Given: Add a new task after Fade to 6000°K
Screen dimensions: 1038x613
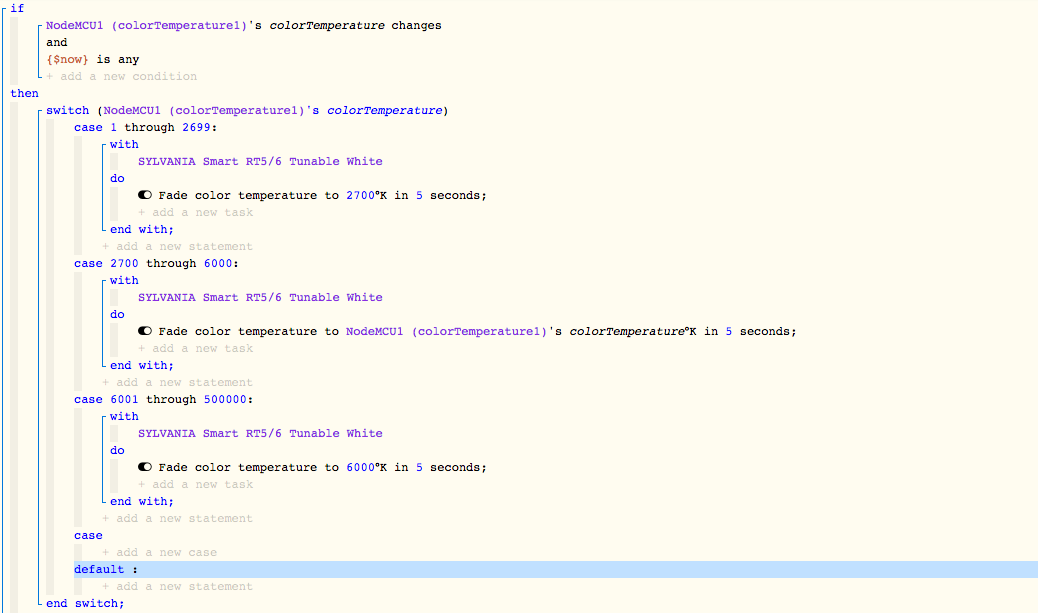Looking at the screenshot, I should 195,485.
